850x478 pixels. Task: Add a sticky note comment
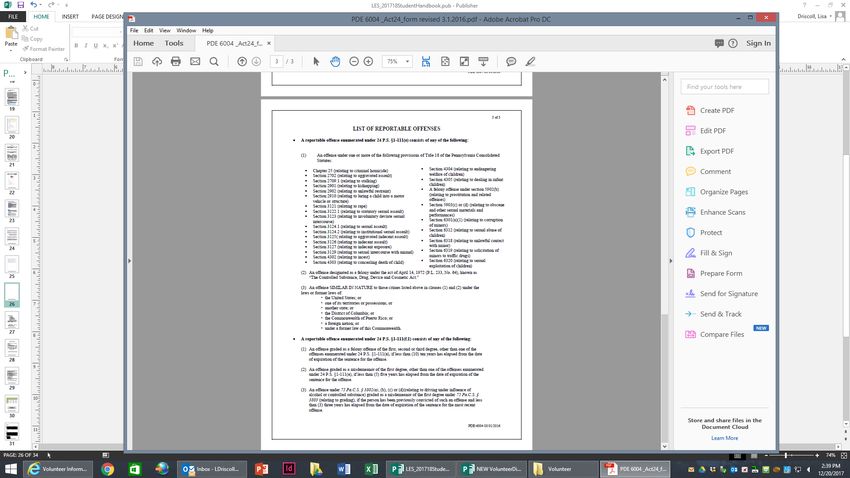511,62
